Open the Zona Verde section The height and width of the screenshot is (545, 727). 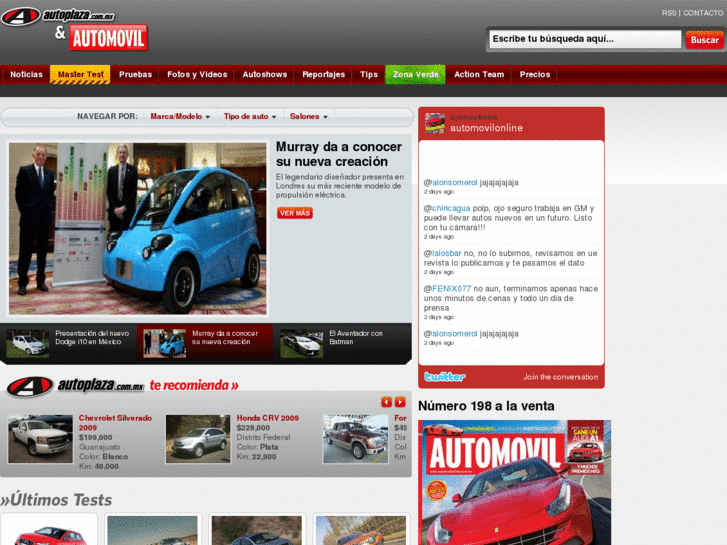[415, 74]
